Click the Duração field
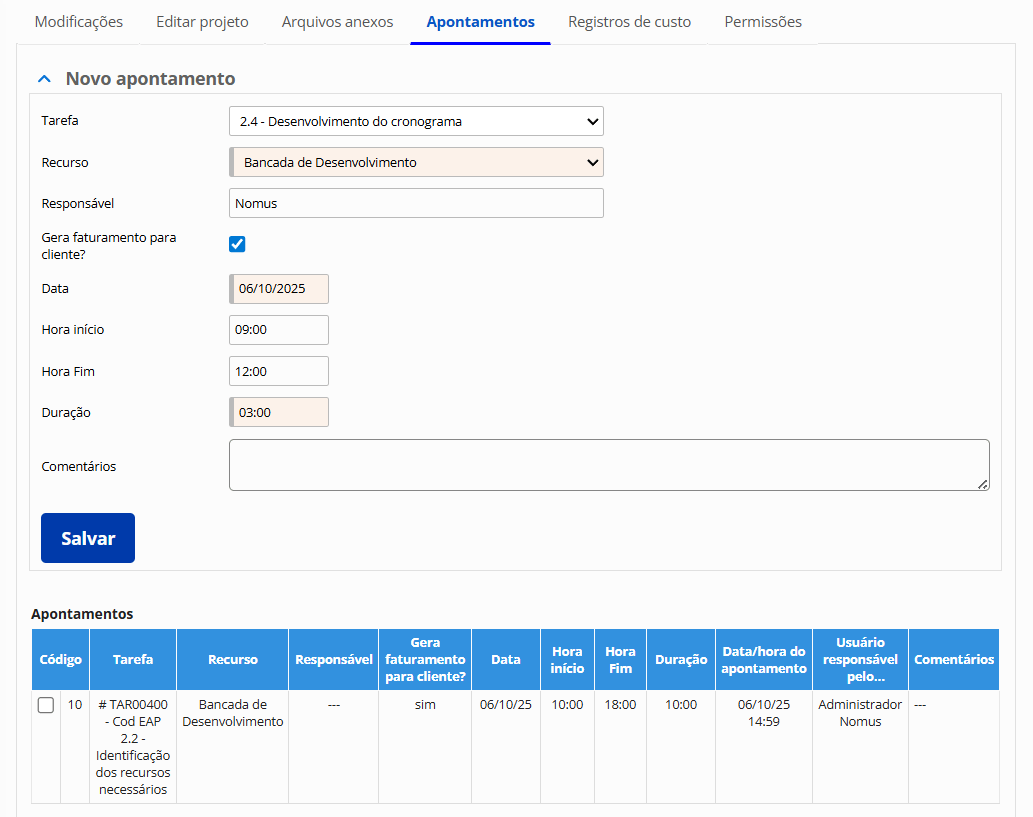The image size is (1033, 817). point(279,412)
